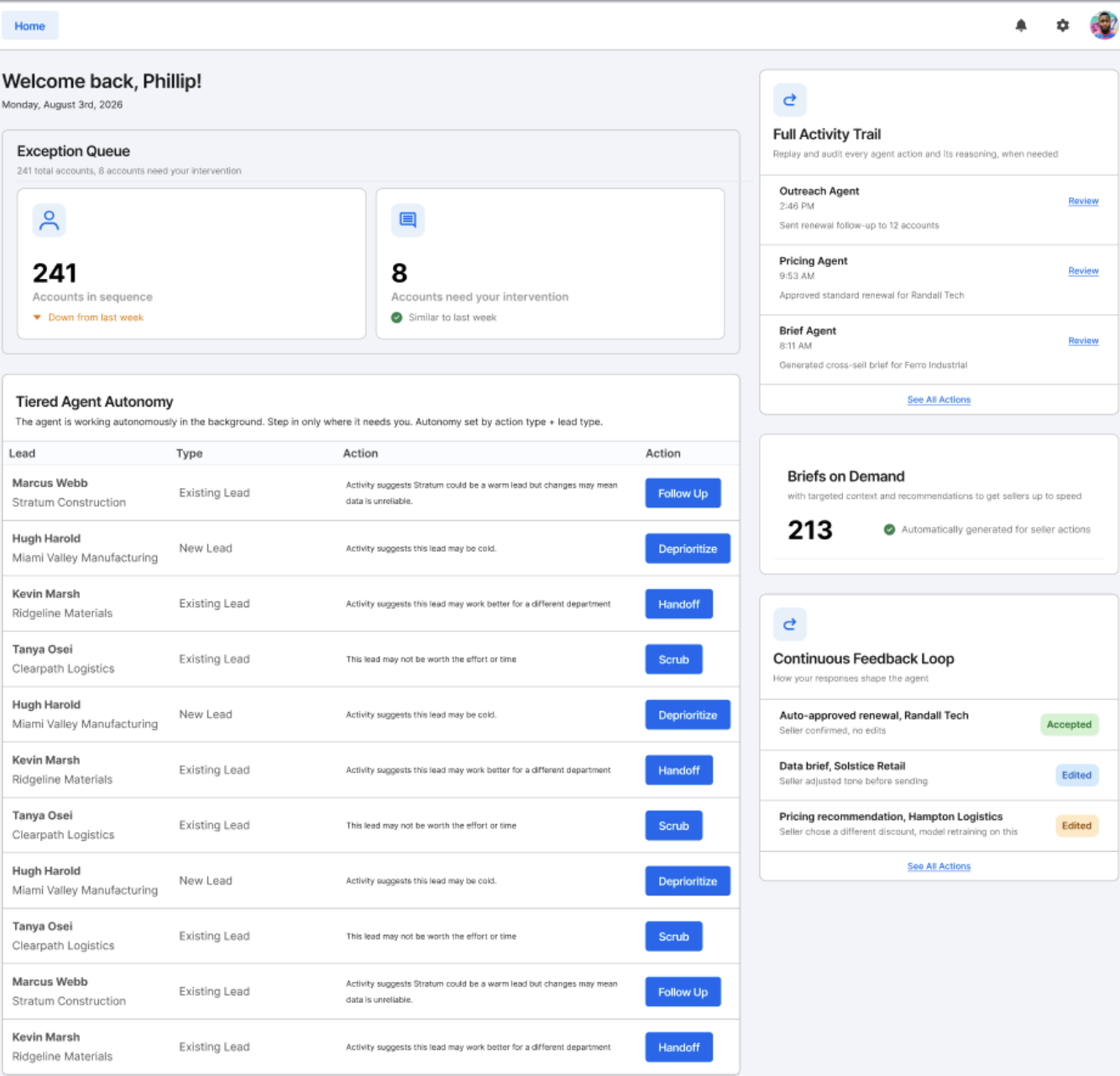Click the 'Accounts need your intervention' label
Image resolution: width=1120 pixels, height=1076 pixels.
pos(480,297)
